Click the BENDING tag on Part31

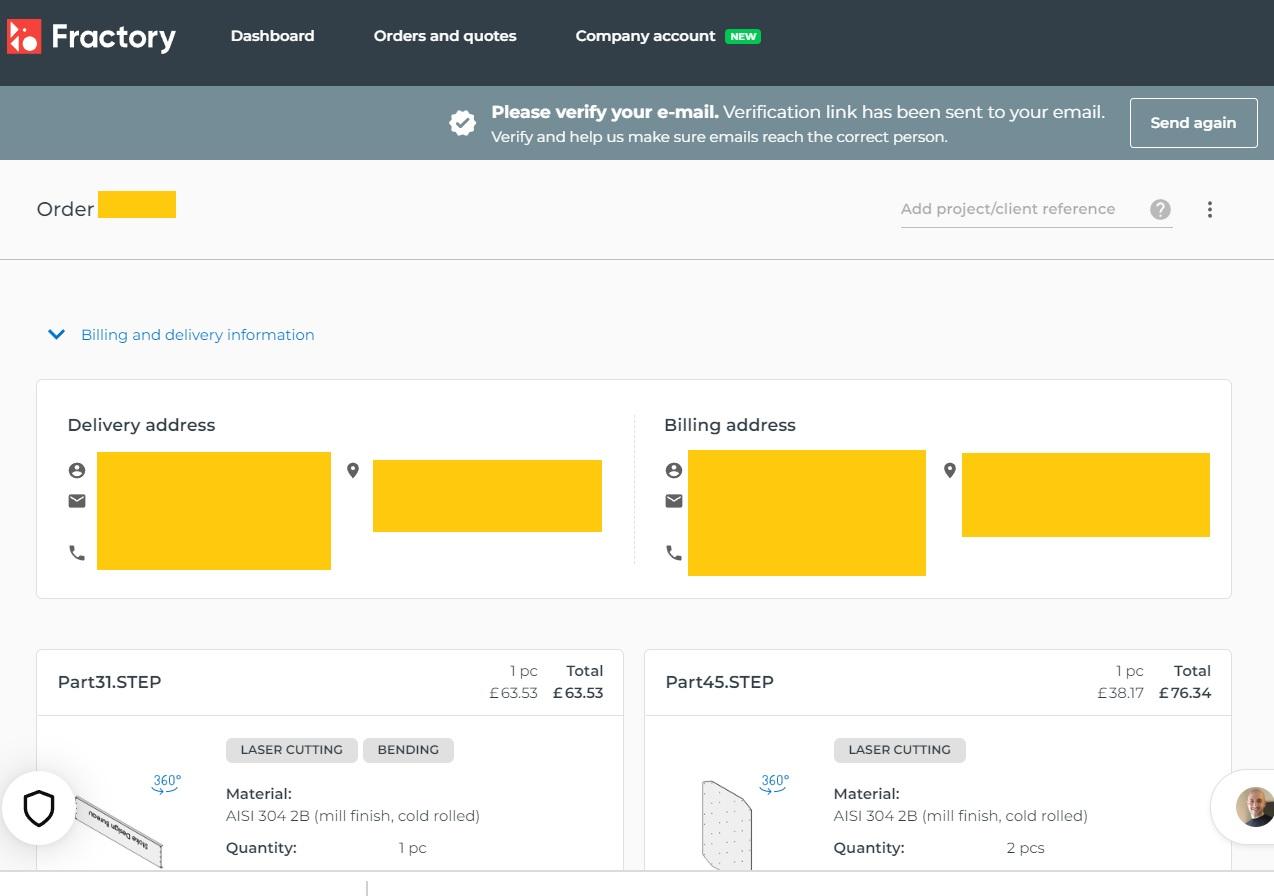pyautogui.click(x=408, y=750)
